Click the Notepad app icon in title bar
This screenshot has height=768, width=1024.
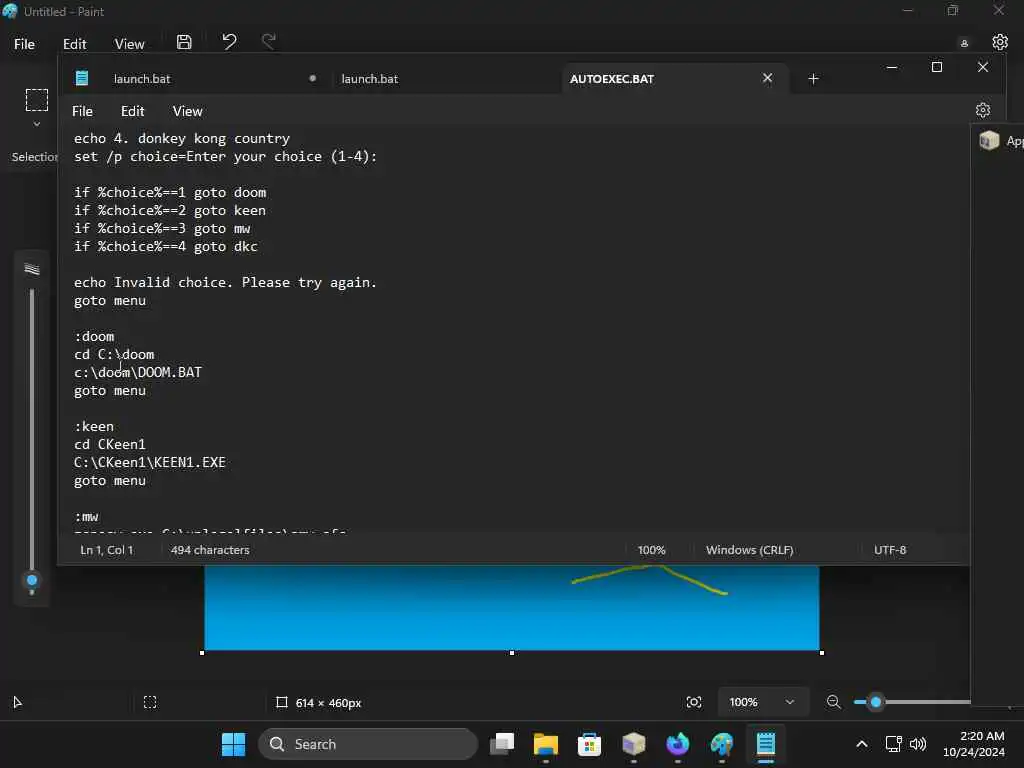point(82,78)
